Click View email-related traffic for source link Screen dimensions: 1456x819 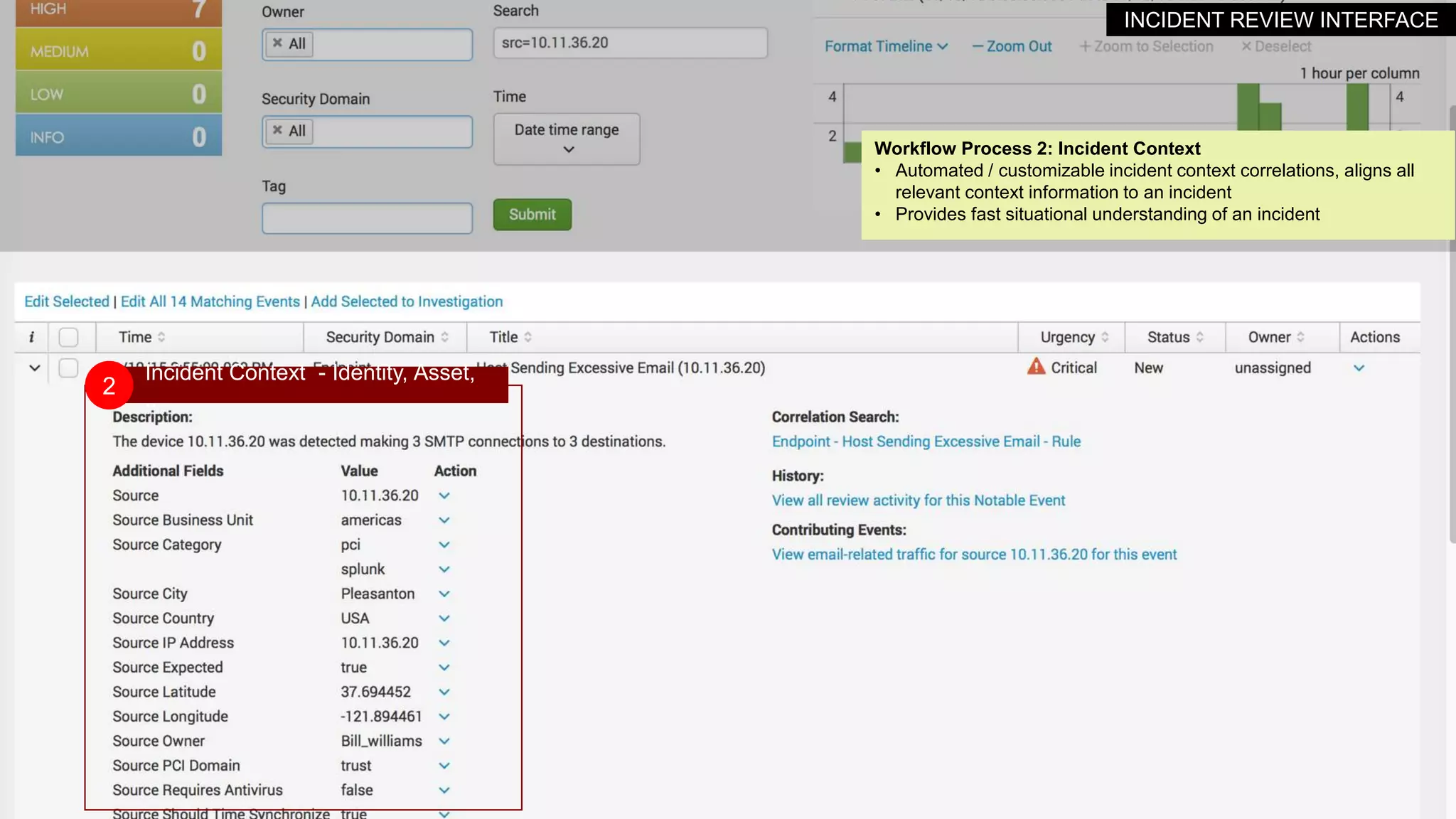(x=974, y=555)
